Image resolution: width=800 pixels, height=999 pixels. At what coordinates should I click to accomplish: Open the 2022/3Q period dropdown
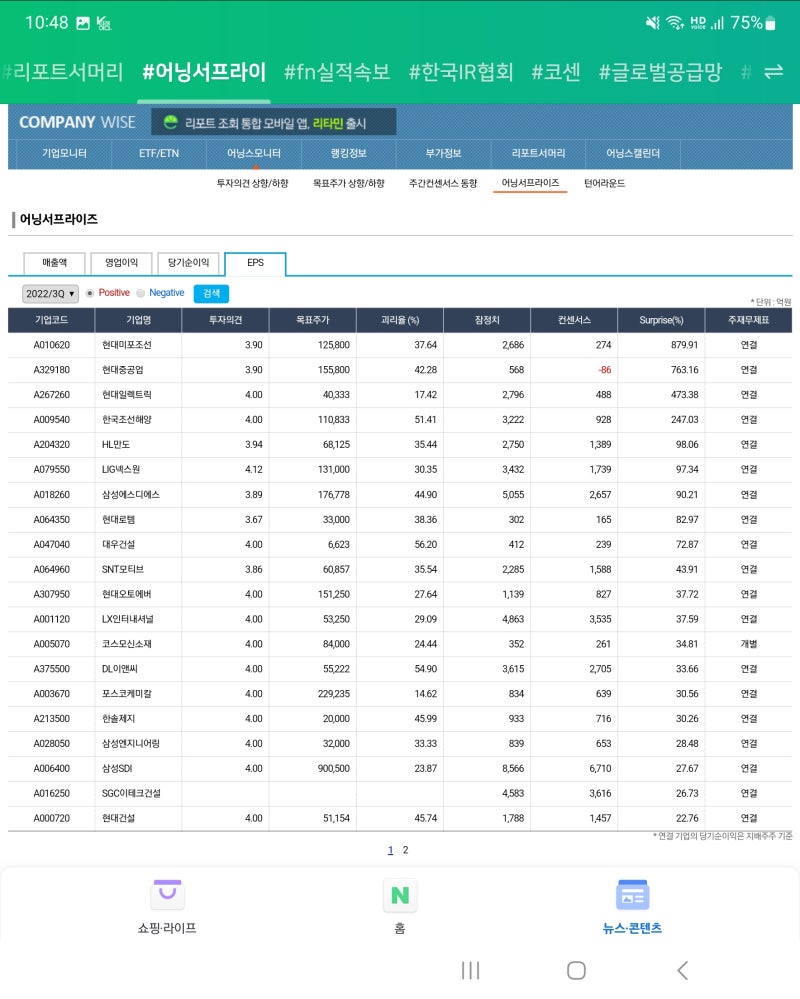coord(50,294)
